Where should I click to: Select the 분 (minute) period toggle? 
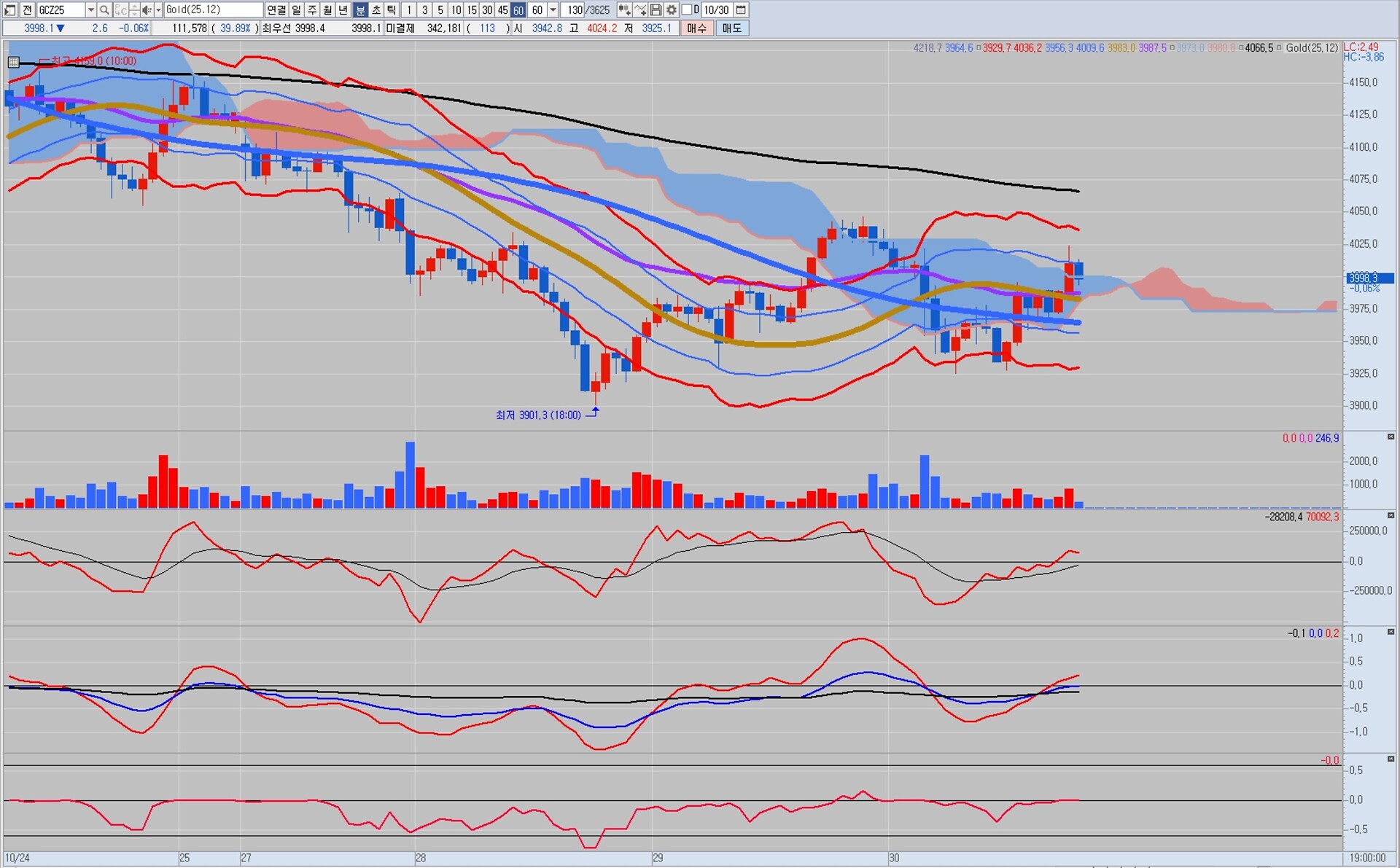[x=359, y=9]
